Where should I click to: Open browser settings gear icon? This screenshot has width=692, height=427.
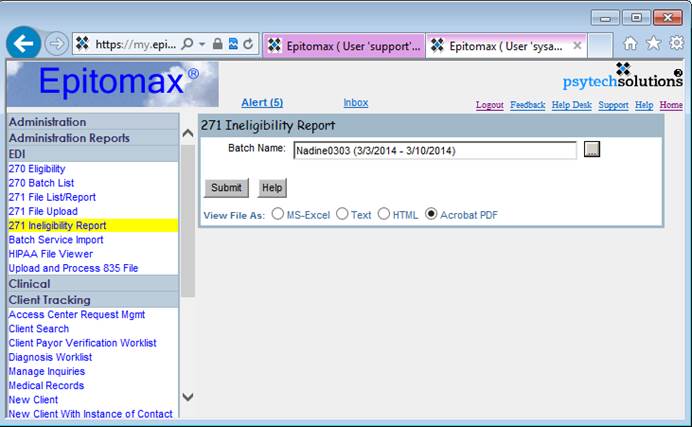[676, 43]
